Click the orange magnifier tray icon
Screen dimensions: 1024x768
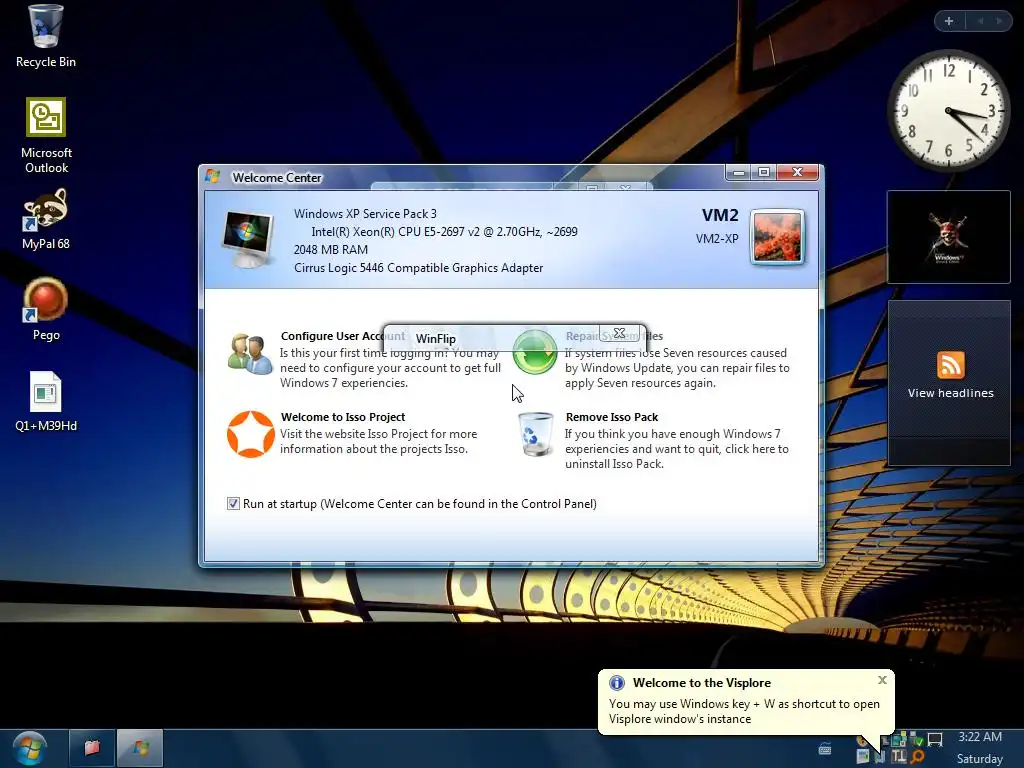tap(918, 757)
